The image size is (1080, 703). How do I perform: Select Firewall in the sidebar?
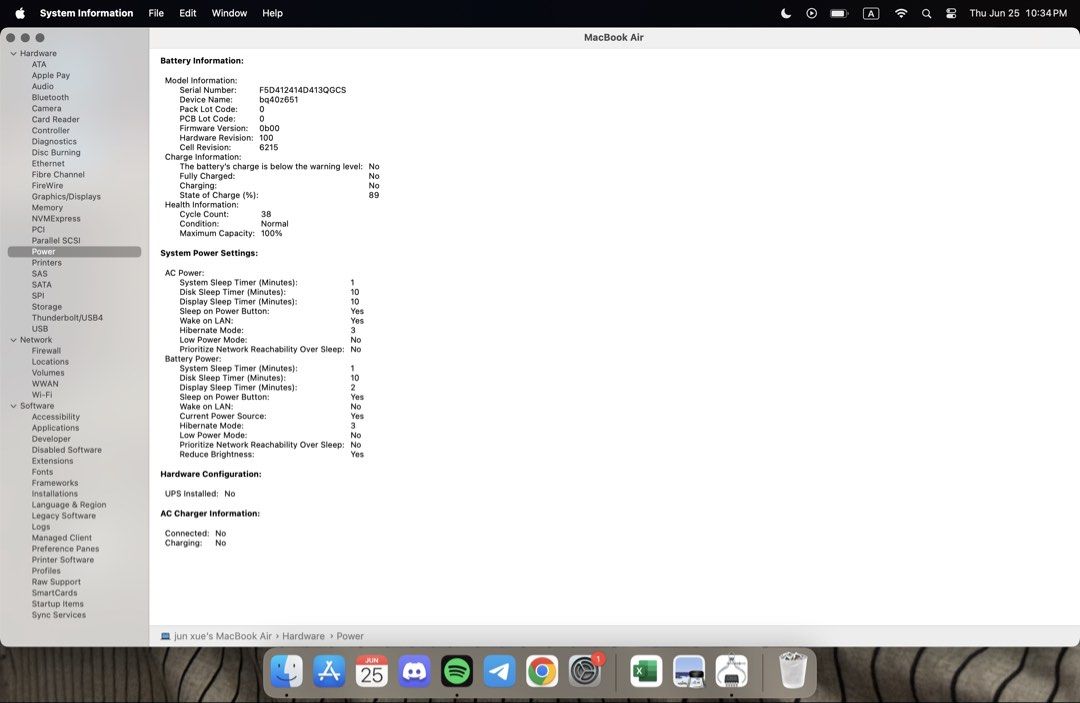pos(46,350)
